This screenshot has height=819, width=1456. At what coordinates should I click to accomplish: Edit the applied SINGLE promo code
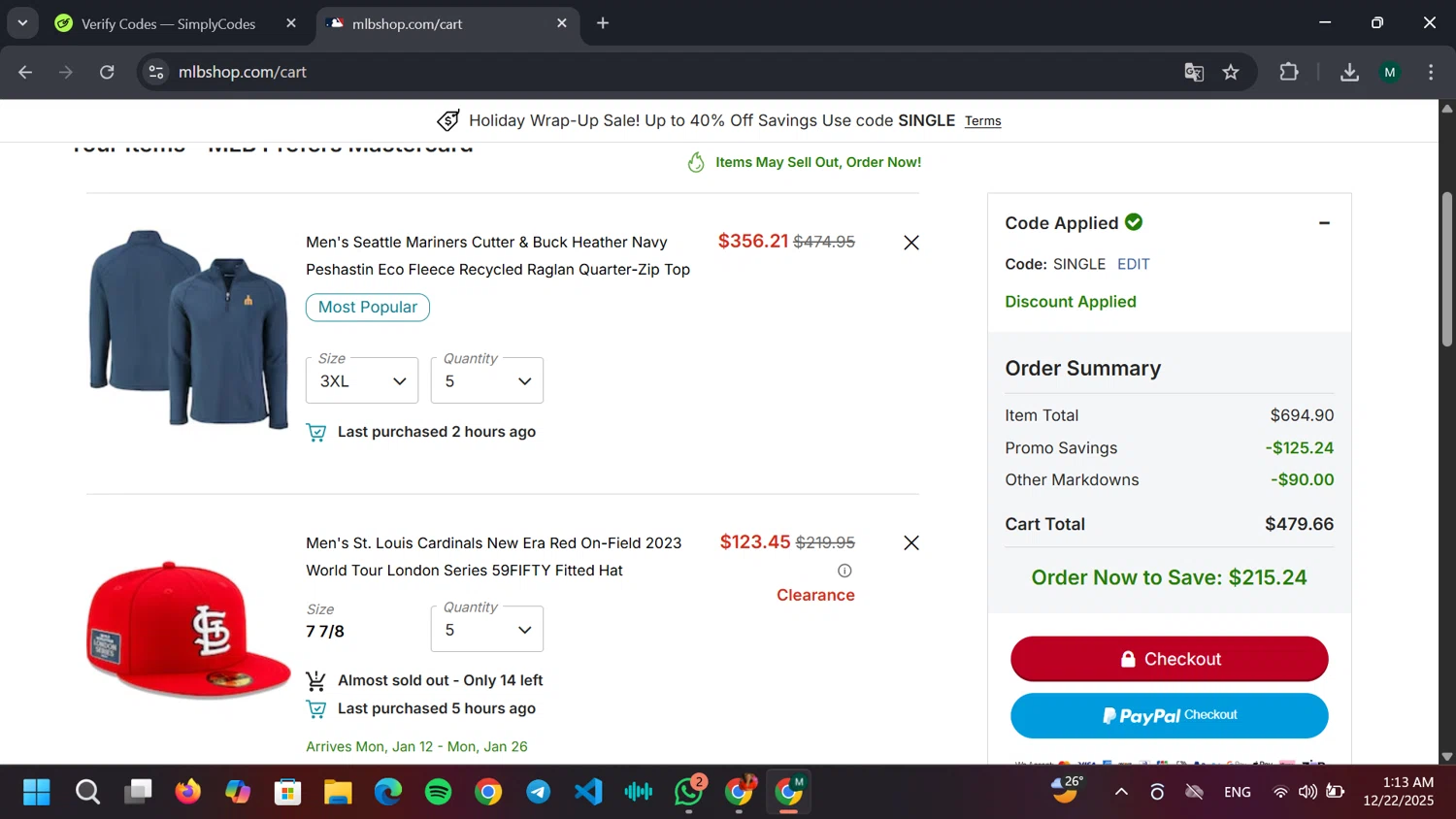pos(1133,264)
